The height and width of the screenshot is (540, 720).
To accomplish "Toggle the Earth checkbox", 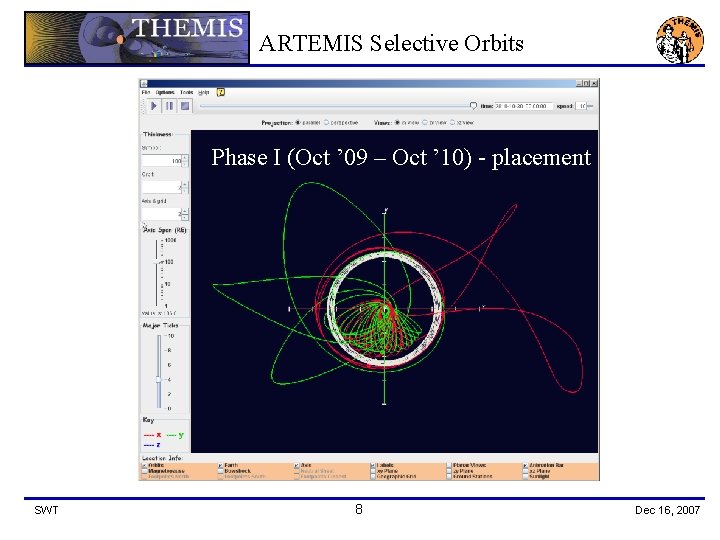I will (220, 466).
